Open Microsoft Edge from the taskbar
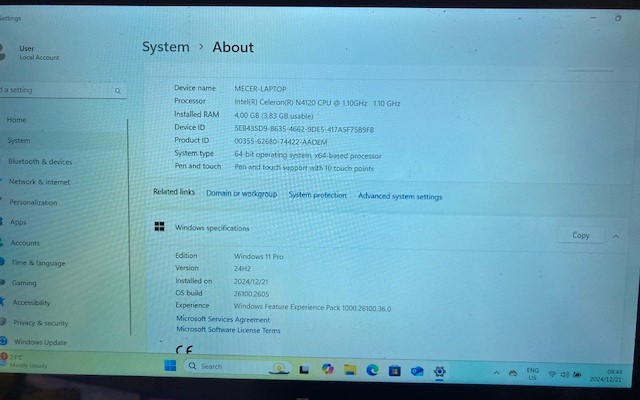 [372, 369]
